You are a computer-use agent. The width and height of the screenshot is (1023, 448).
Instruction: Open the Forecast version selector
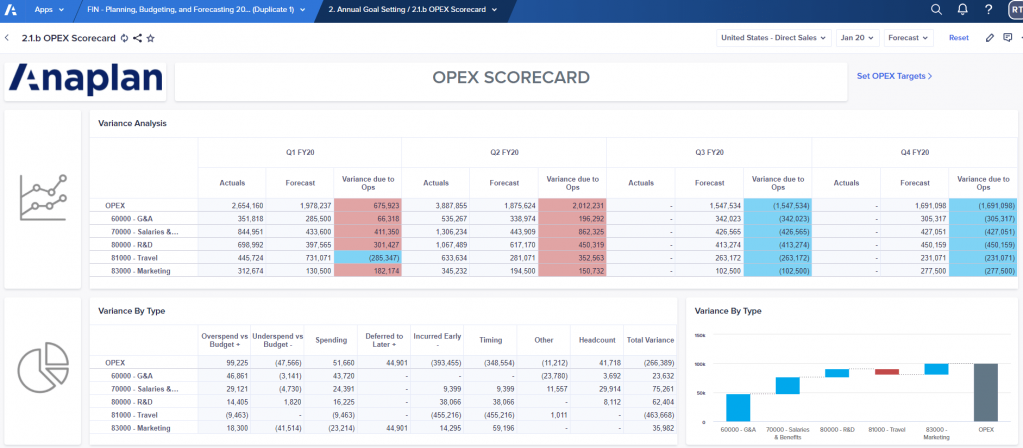tap(909, 38)
